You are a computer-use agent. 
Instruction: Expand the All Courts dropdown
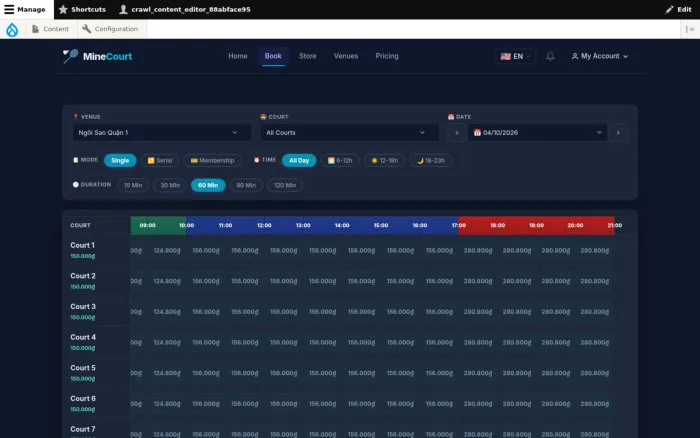point(350,133)
